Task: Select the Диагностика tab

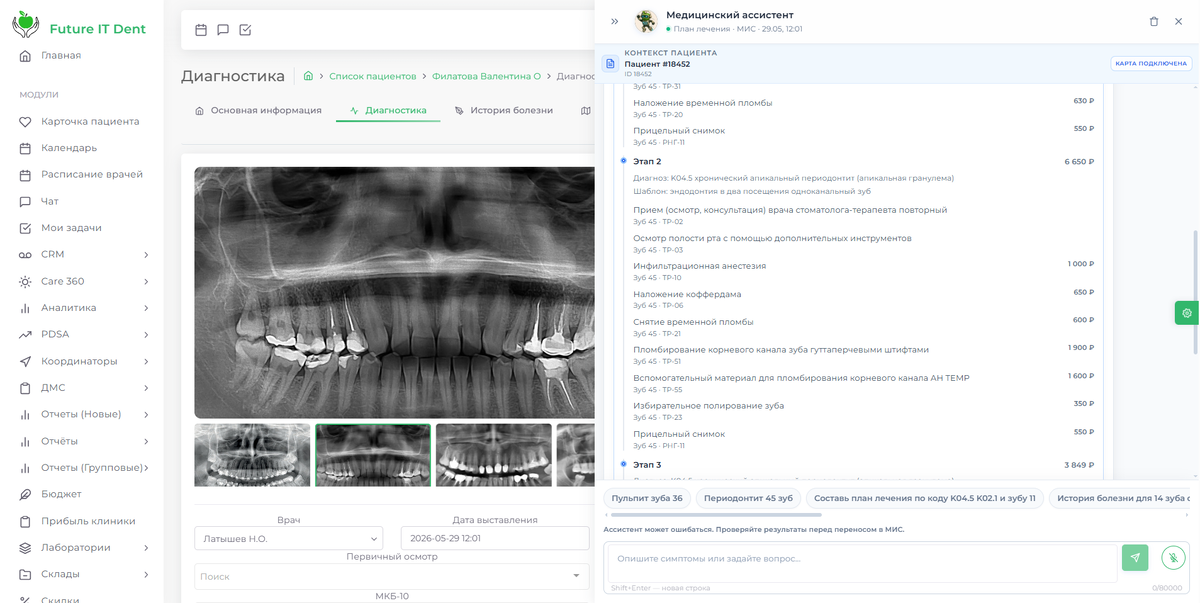Action: coord(388,110)
